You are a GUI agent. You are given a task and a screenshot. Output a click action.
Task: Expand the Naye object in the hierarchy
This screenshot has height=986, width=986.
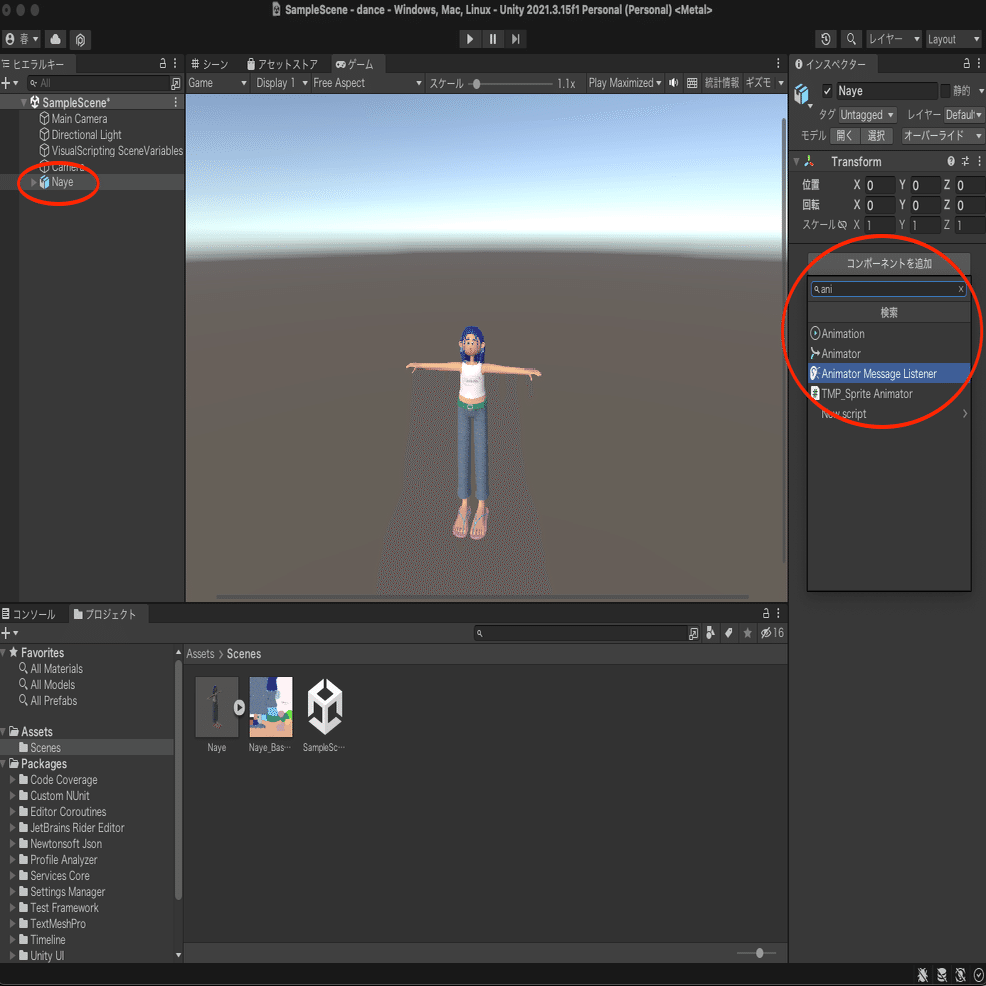(x=34, y=182)
